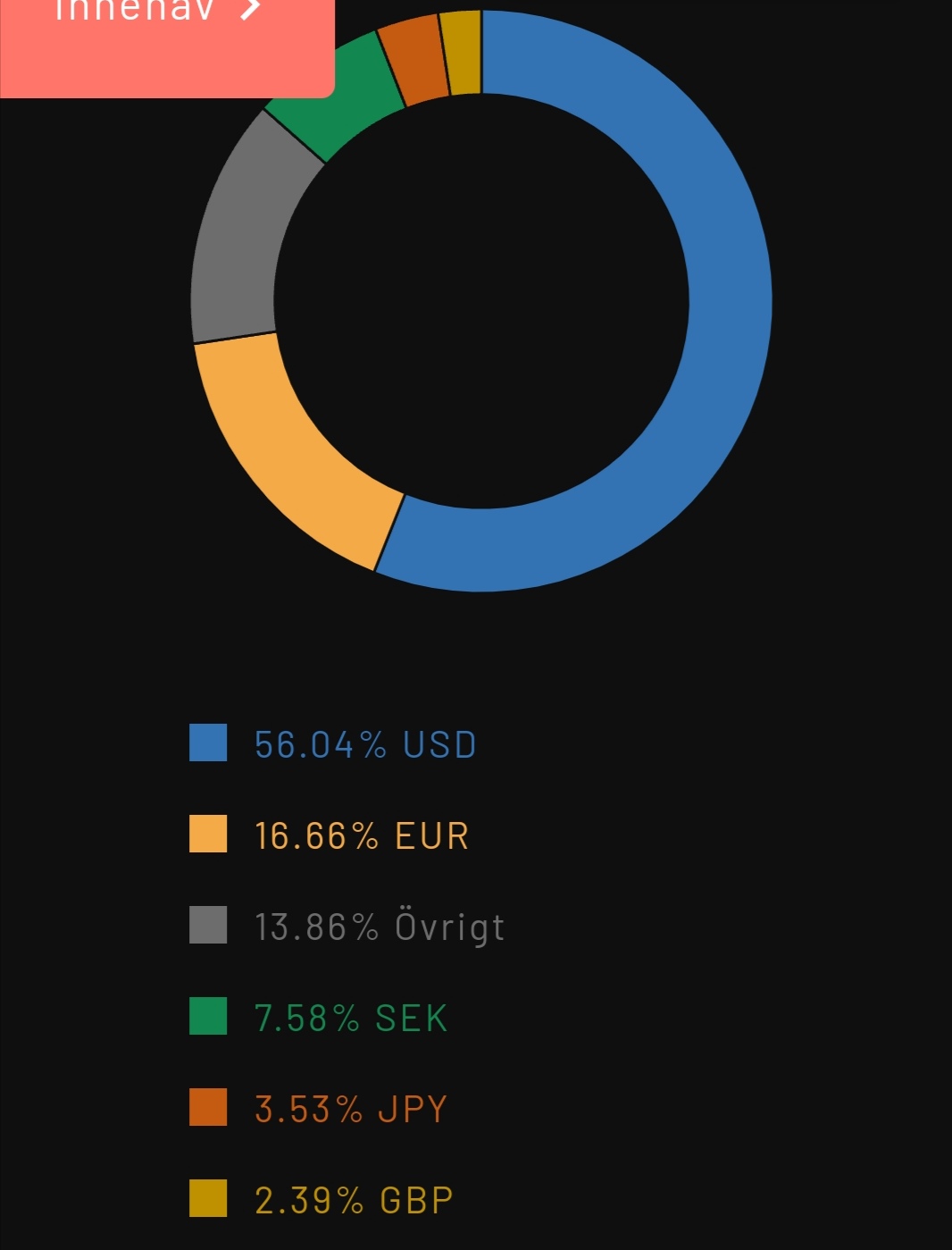The width and height of the screenshot is (952, 1250).
Task: Select the 16.66% EUR legend label
Action: 362,835
